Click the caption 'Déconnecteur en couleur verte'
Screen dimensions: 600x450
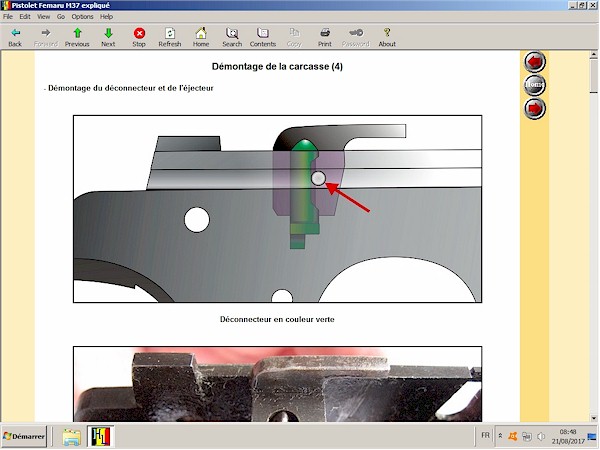tap(277, 319)
